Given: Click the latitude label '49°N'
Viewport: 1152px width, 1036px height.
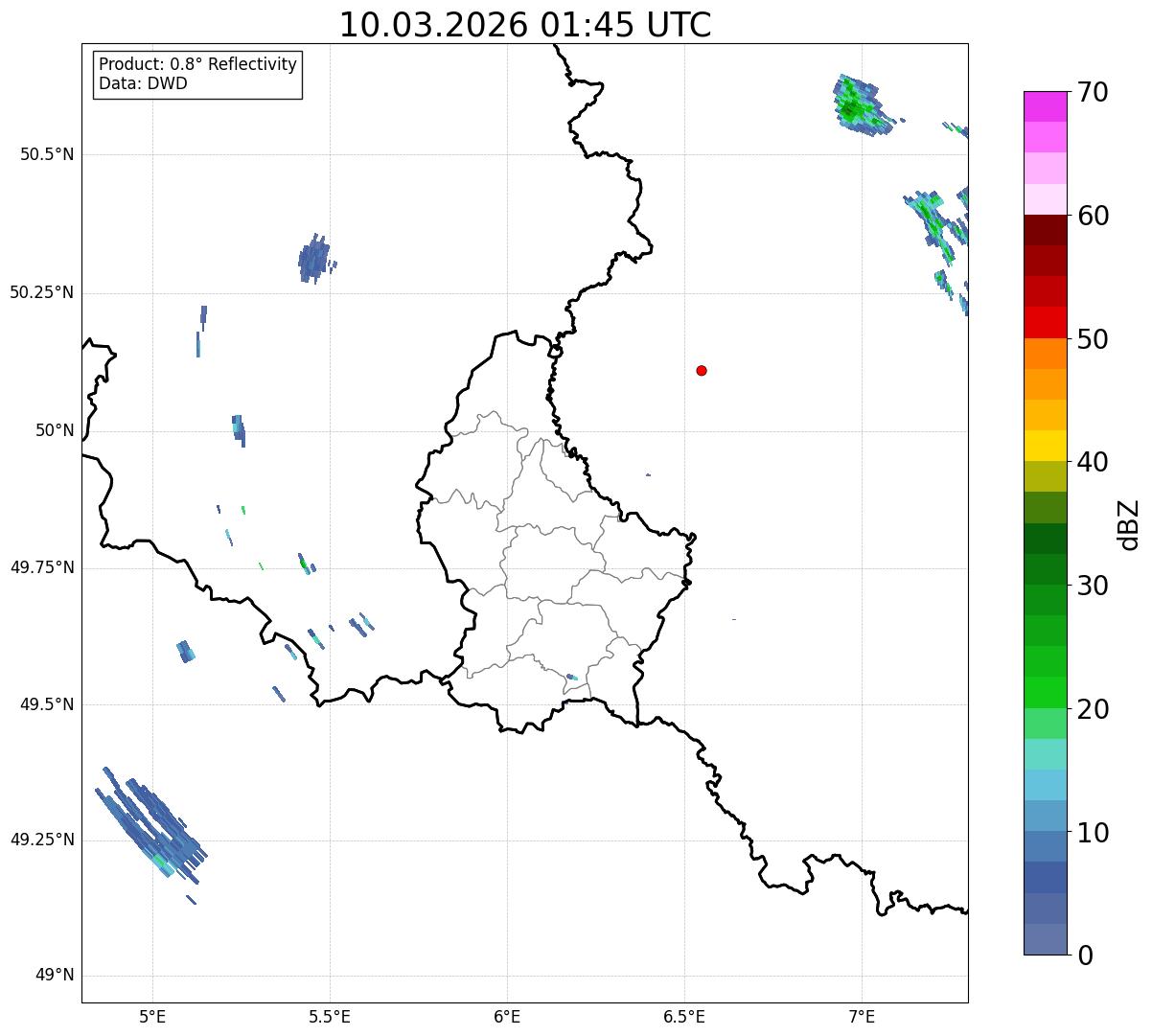Looking at the screenshot, I should pyautogui.click(x=55, y=976).
